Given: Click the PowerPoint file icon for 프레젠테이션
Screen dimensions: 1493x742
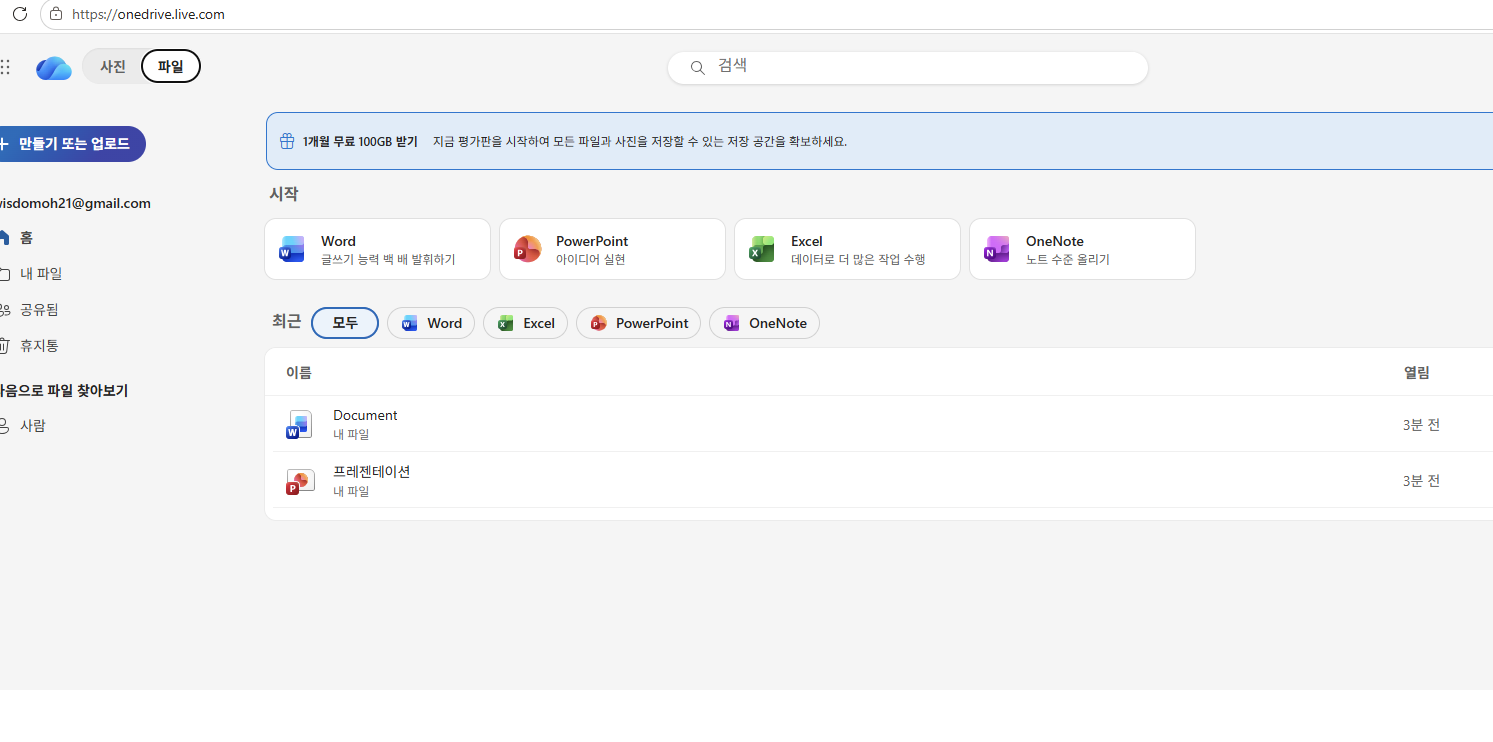Looking at the screenshot, I should click(x=299, y=481).
